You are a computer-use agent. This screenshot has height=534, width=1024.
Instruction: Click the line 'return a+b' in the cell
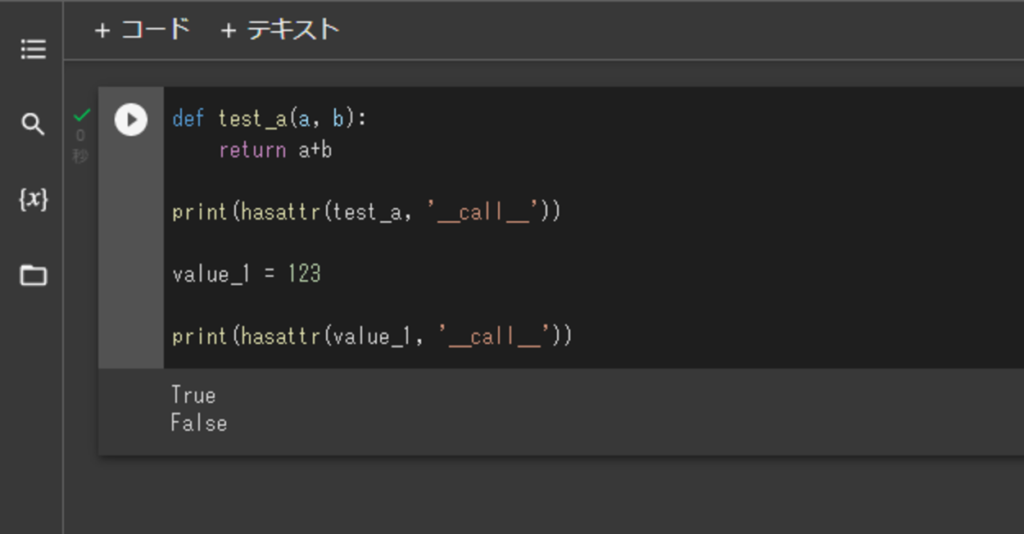point(275,150)
